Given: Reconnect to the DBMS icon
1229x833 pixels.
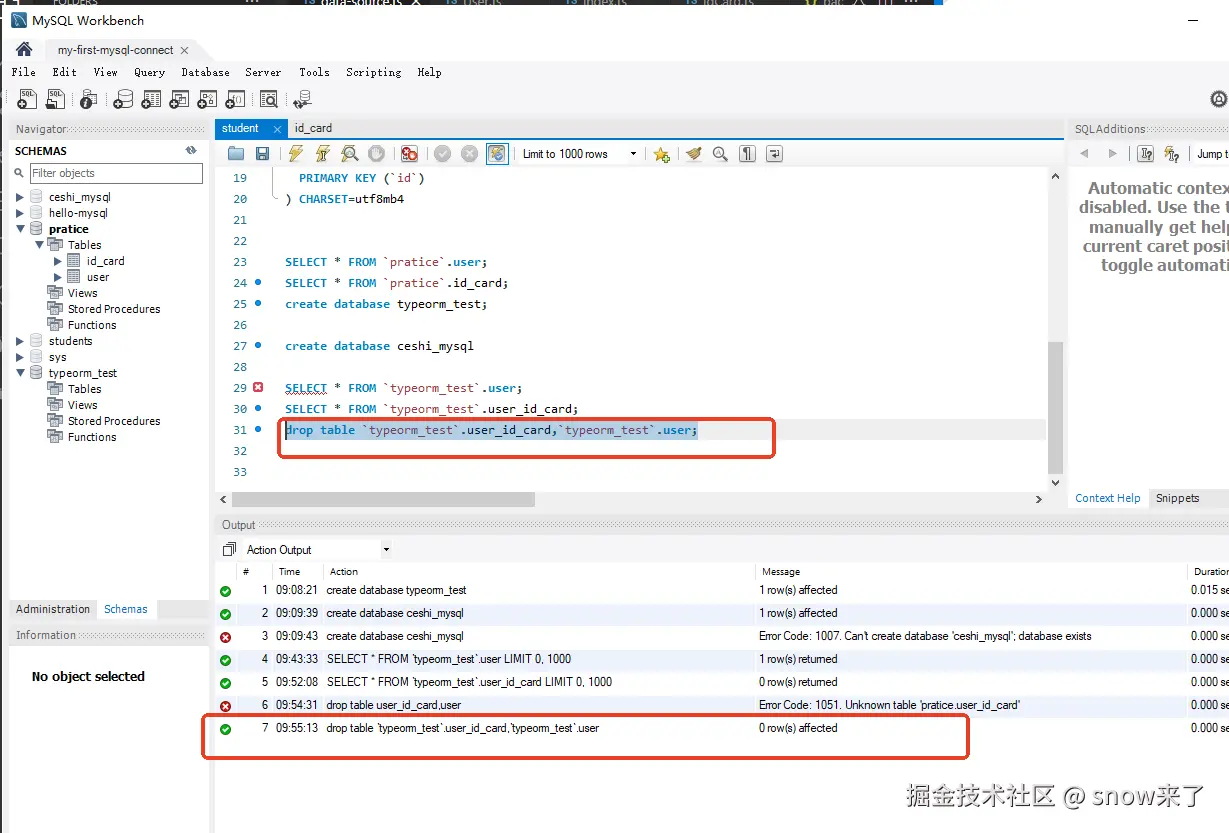Looking at the screenshot, I should pyautogui.click(x=302, y=98).
